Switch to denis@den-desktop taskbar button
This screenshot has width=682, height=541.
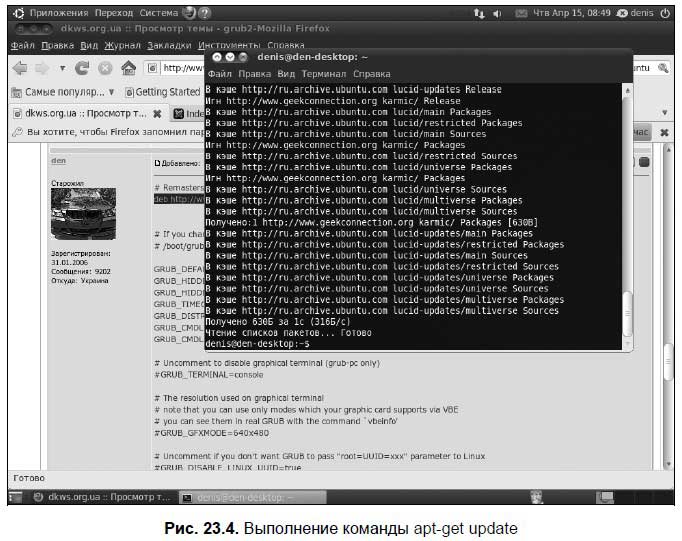[x=252, y=498]
